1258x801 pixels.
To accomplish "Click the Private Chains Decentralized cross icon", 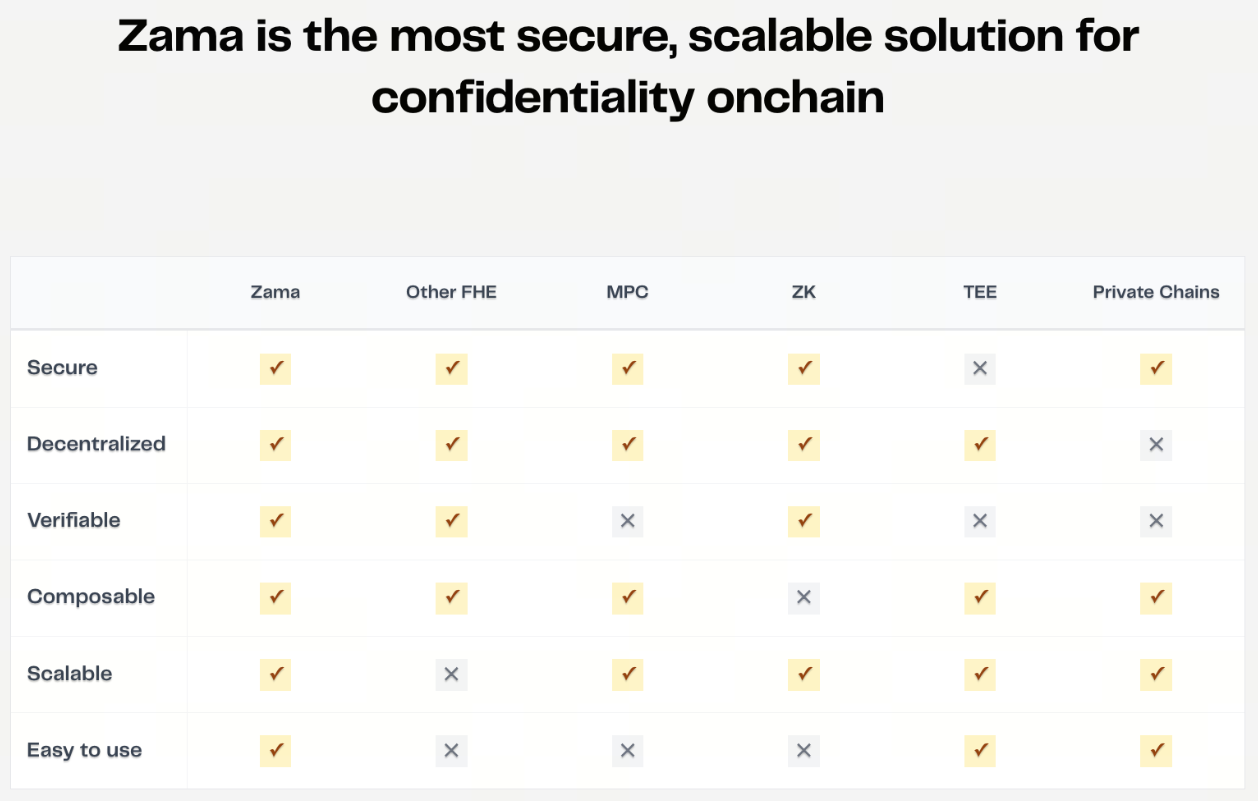I will [x=1156, y=445].
